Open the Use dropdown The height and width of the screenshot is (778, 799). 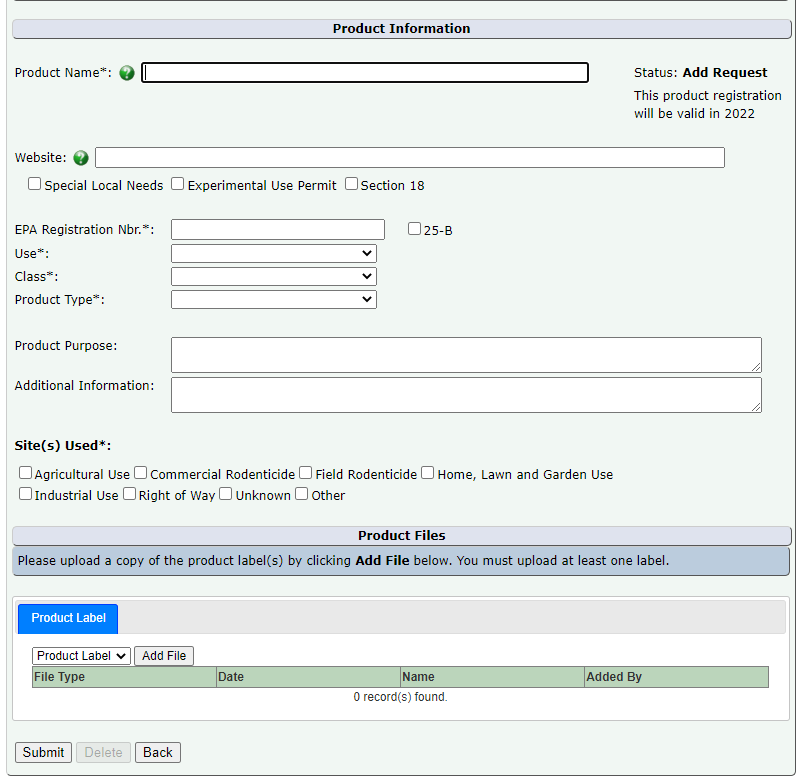tap(273, 254)
